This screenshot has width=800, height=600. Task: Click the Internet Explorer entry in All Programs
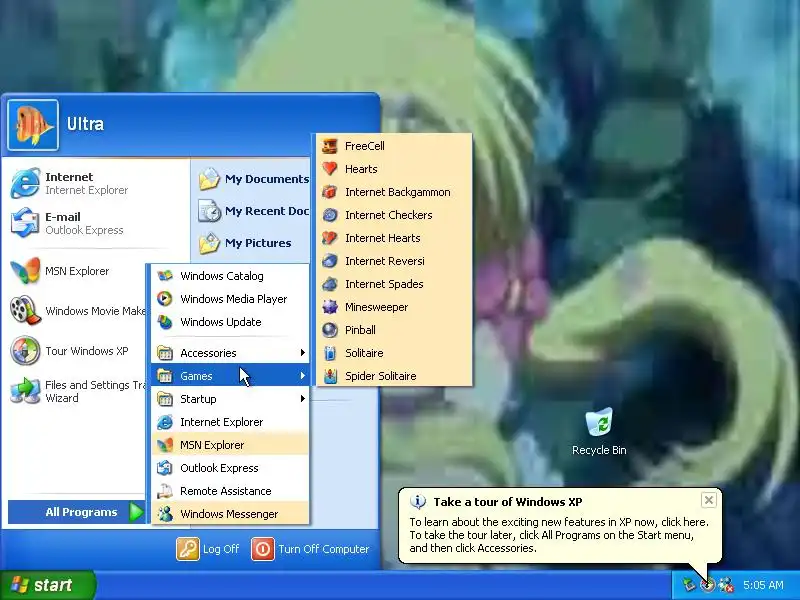[x=230, y=422]
